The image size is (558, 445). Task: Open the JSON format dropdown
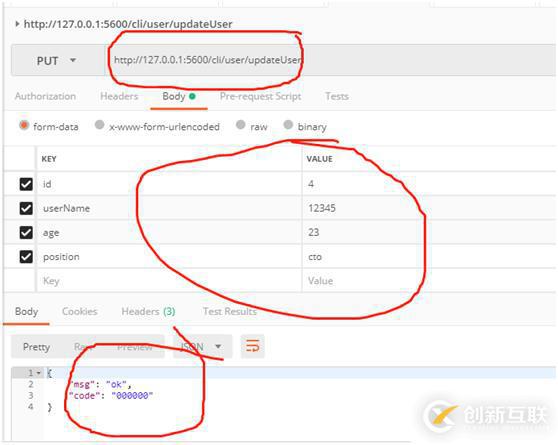[x=202, y=346]
